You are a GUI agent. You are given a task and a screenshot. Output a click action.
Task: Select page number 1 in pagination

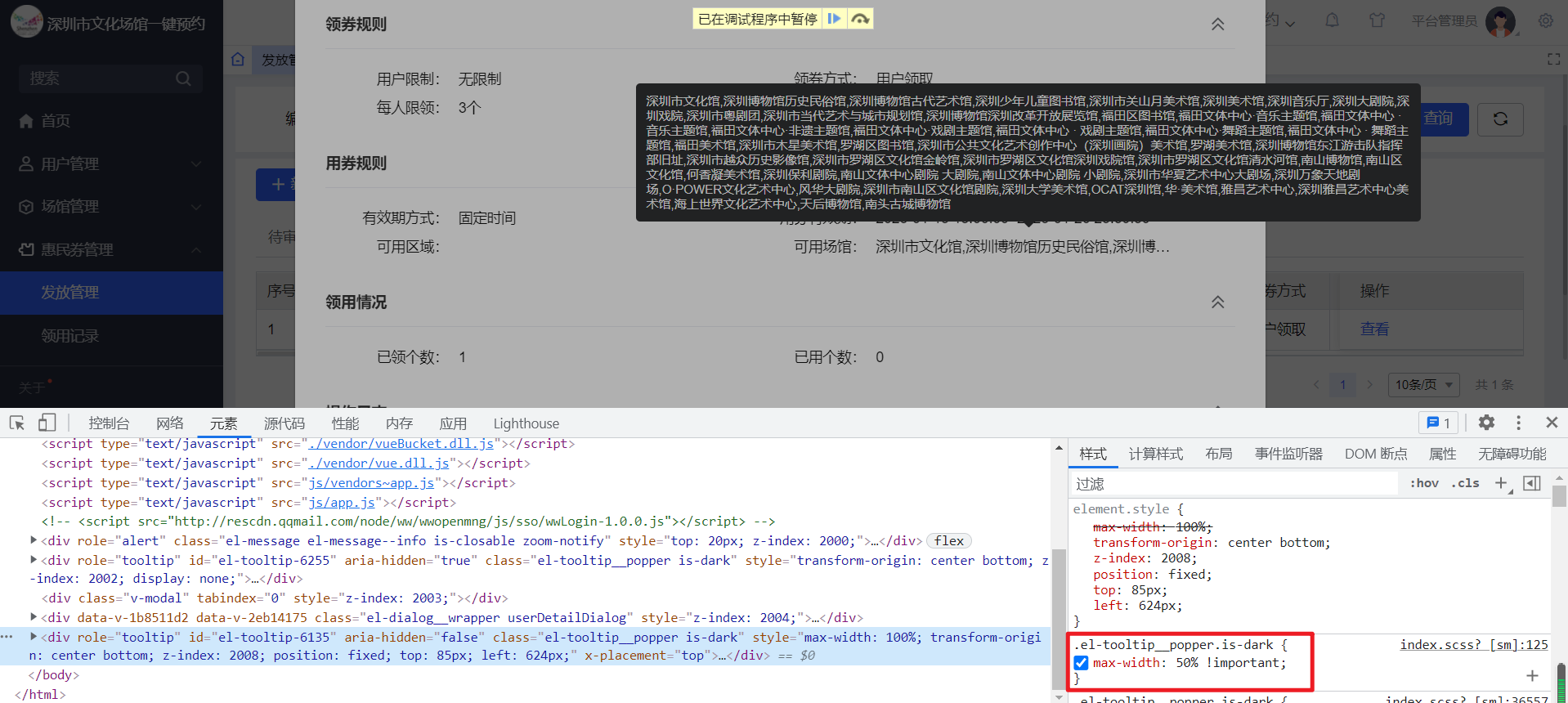pyautogui.click(x=1342, y=384)
